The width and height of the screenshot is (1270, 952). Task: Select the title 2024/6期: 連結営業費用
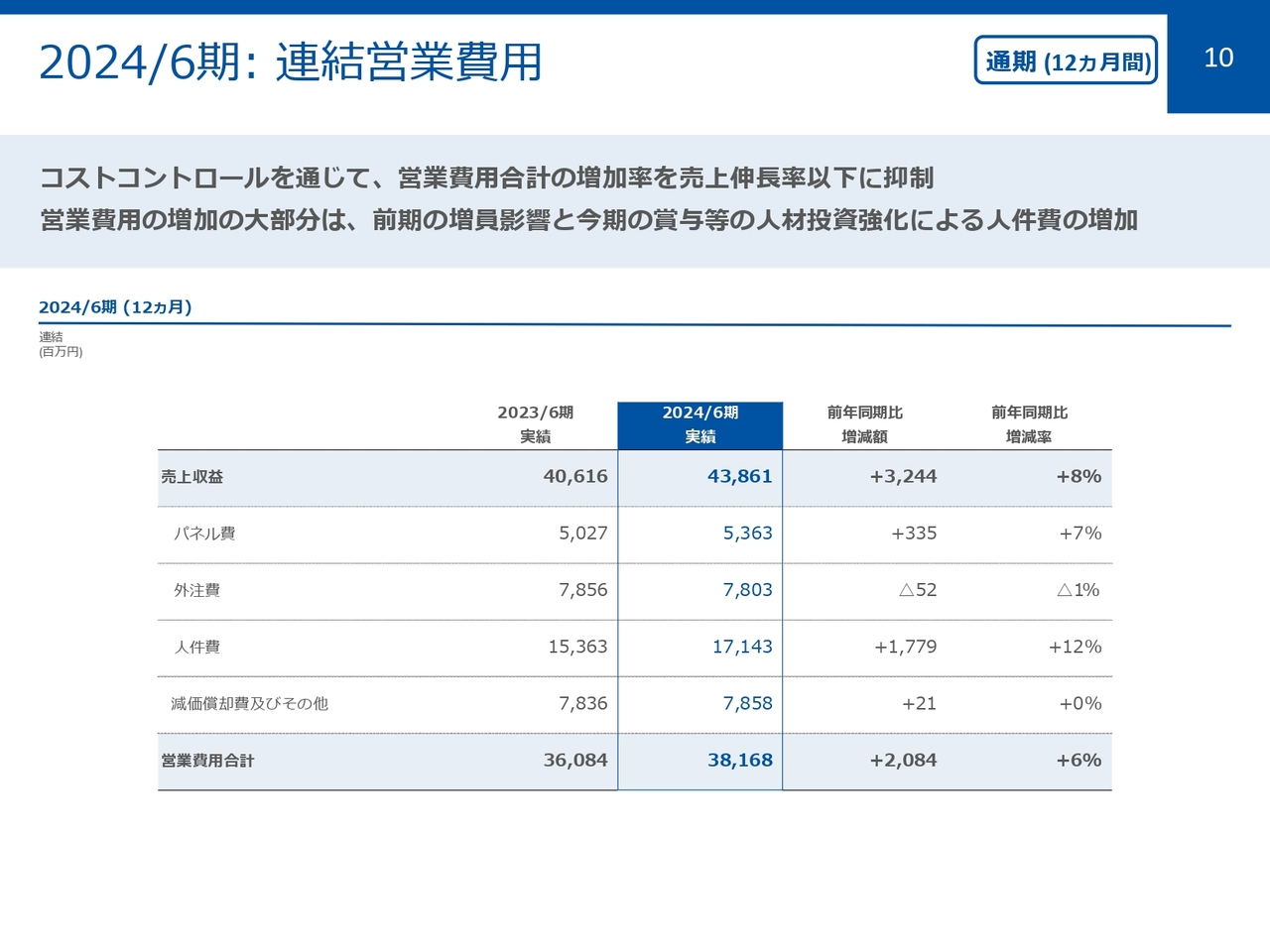click(x=290, y=62)
